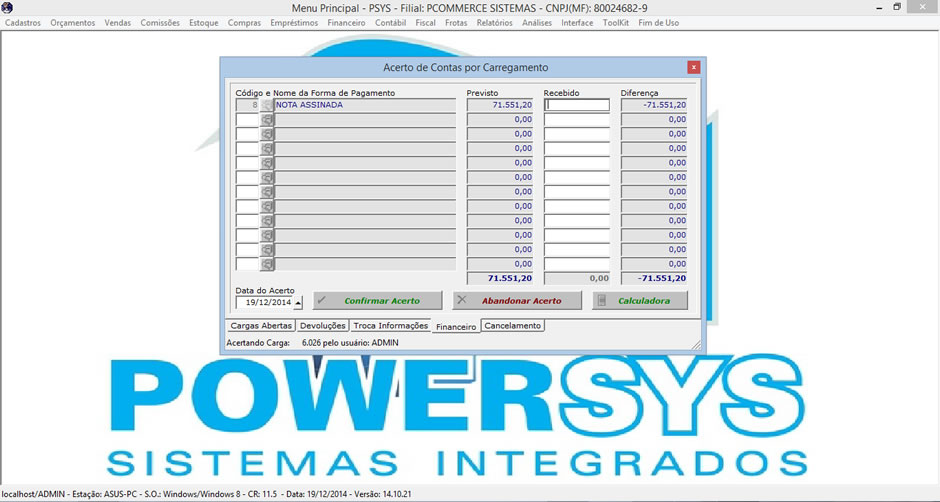Switch to the Devoluções tab

pos(323,326)
